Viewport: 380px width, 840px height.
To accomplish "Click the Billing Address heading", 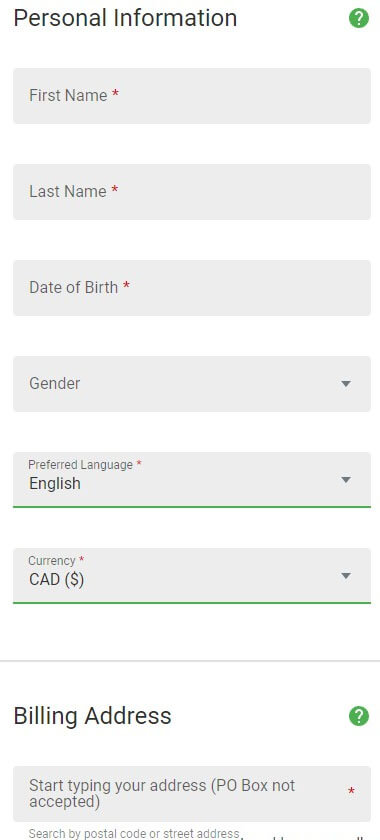I will (92, 716).
